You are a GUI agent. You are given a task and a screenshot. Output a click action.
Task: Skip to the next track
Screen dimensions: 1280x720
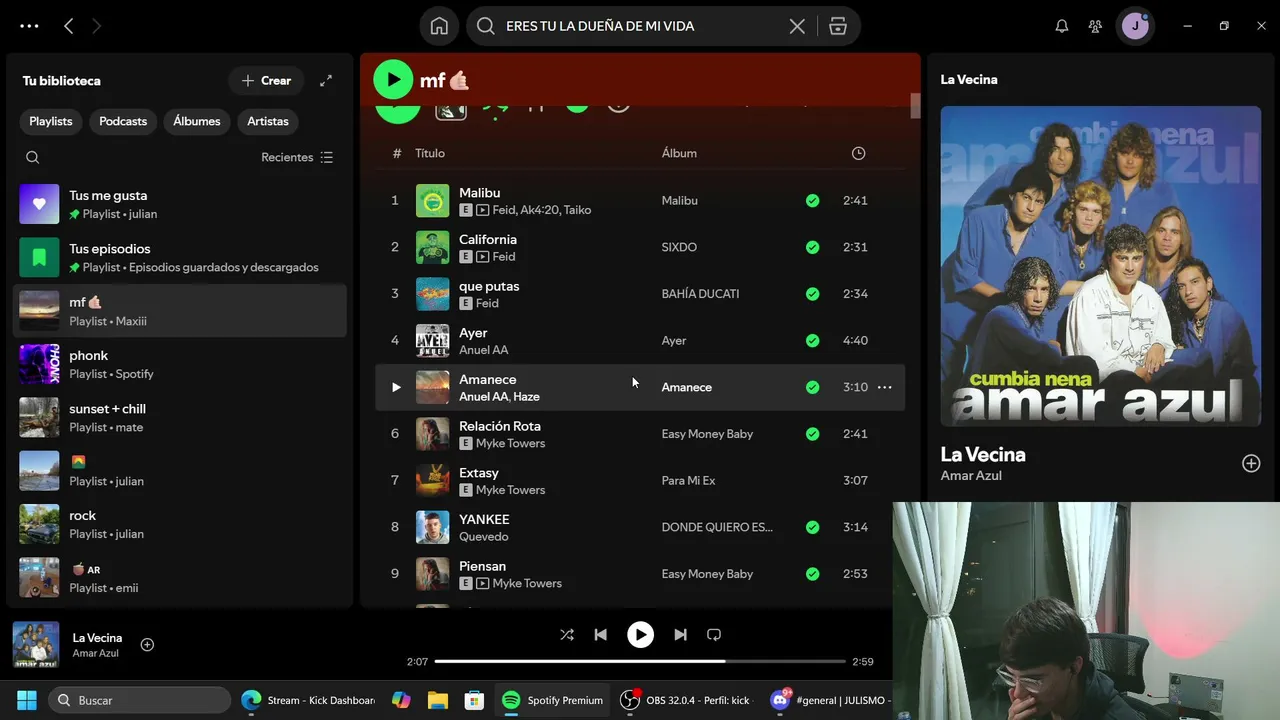pos(680,635)
